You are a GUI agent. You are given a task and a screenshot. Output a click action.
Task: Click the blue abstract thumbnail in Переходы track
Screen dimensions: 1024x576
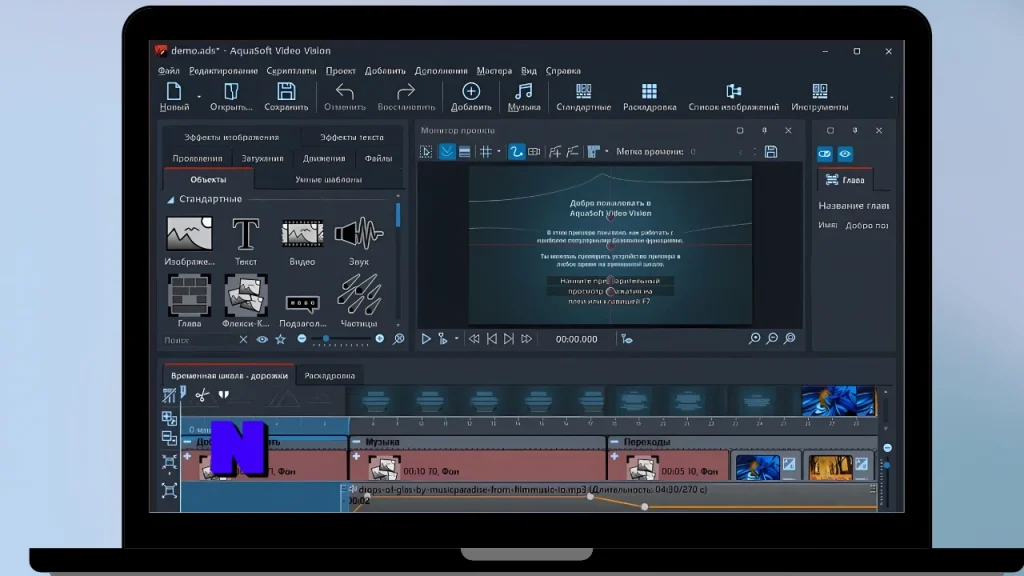(x=758, y=467)
